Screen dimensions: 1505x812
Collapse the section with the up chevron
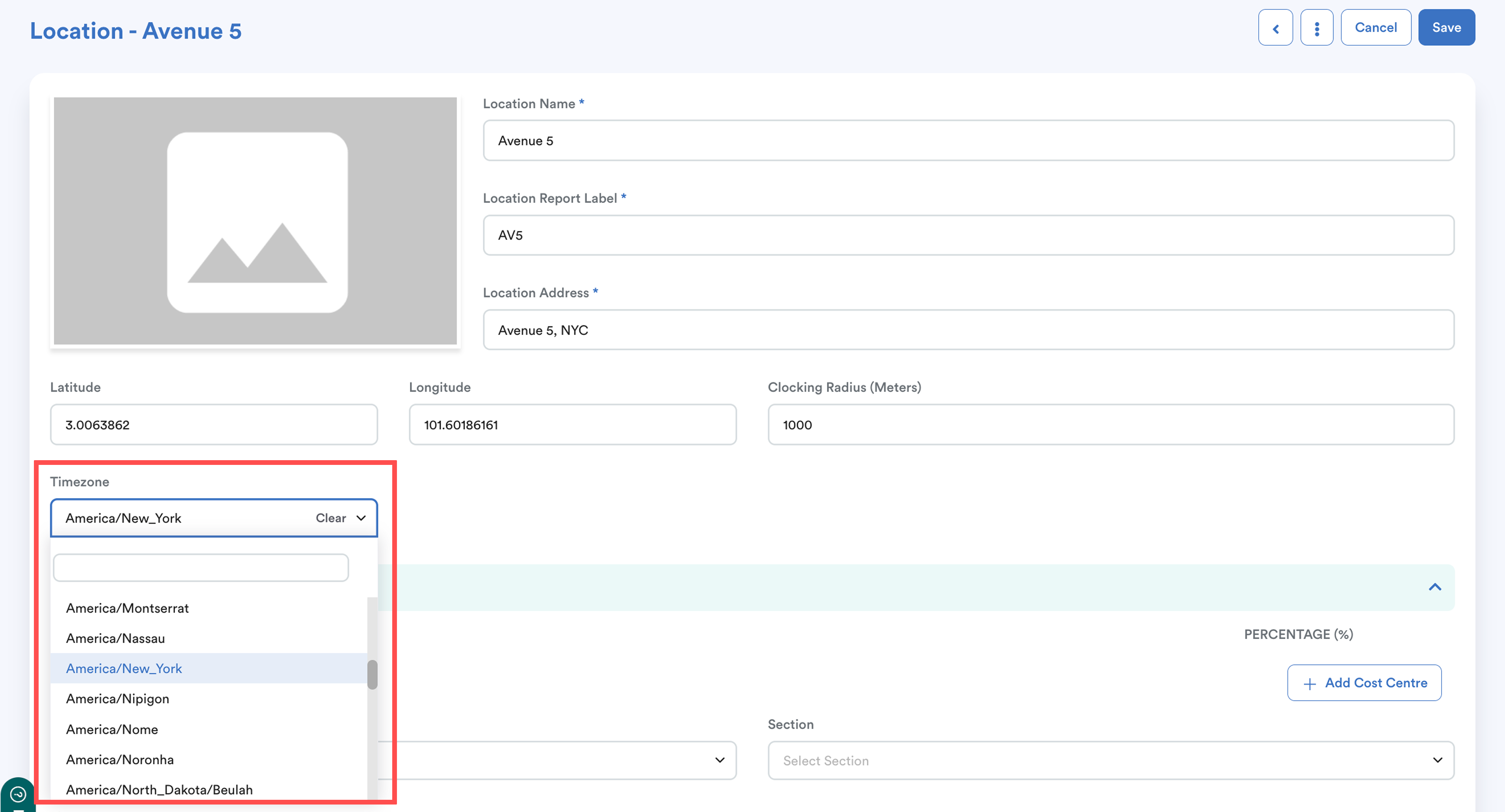[1434, 587]
